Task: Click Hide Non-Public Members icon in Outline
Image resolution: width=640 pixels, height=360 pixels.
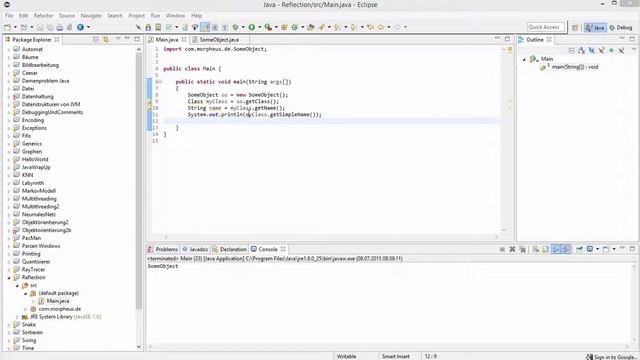Action: tap(611, 51)
